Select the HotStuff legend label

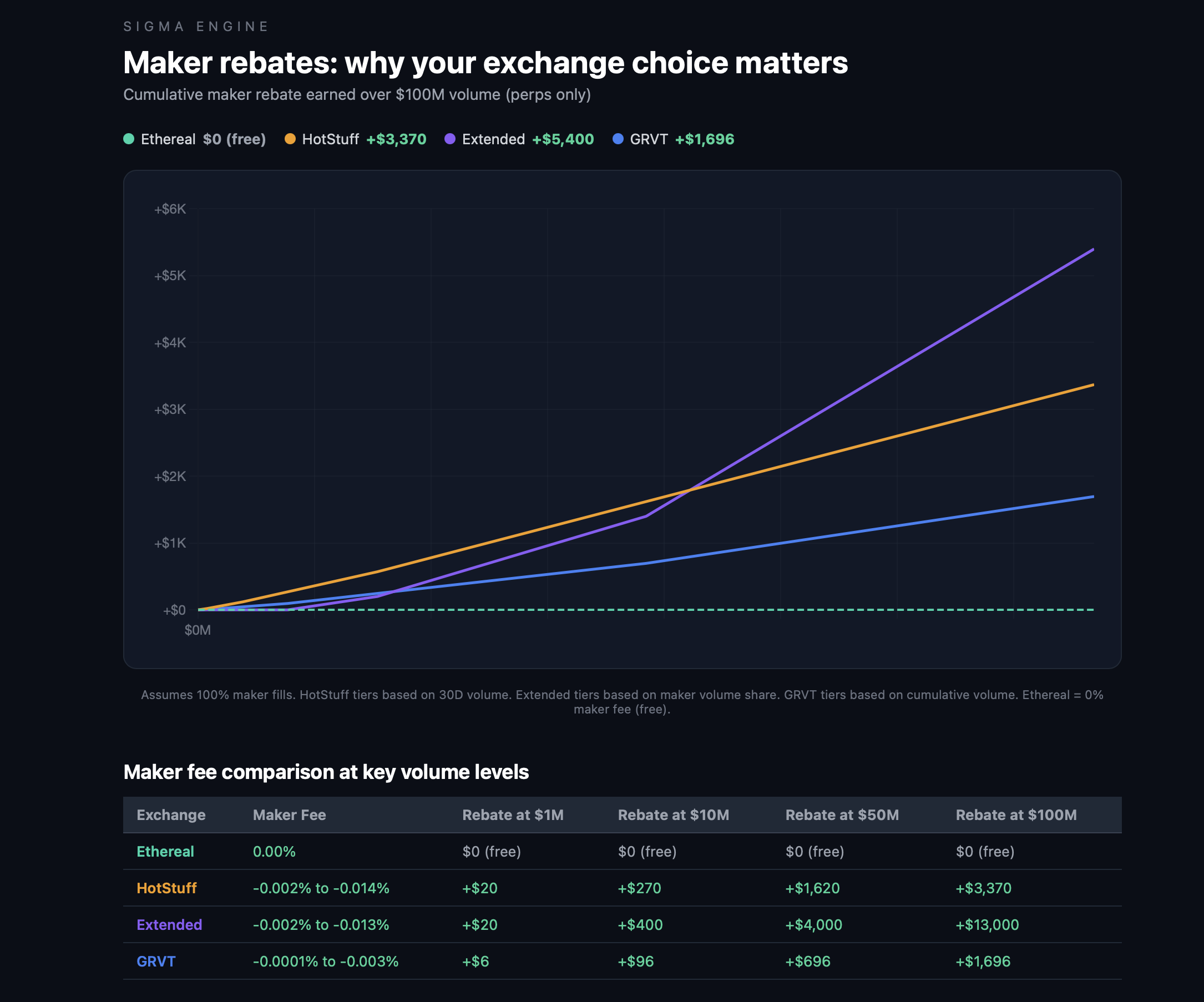330,139
